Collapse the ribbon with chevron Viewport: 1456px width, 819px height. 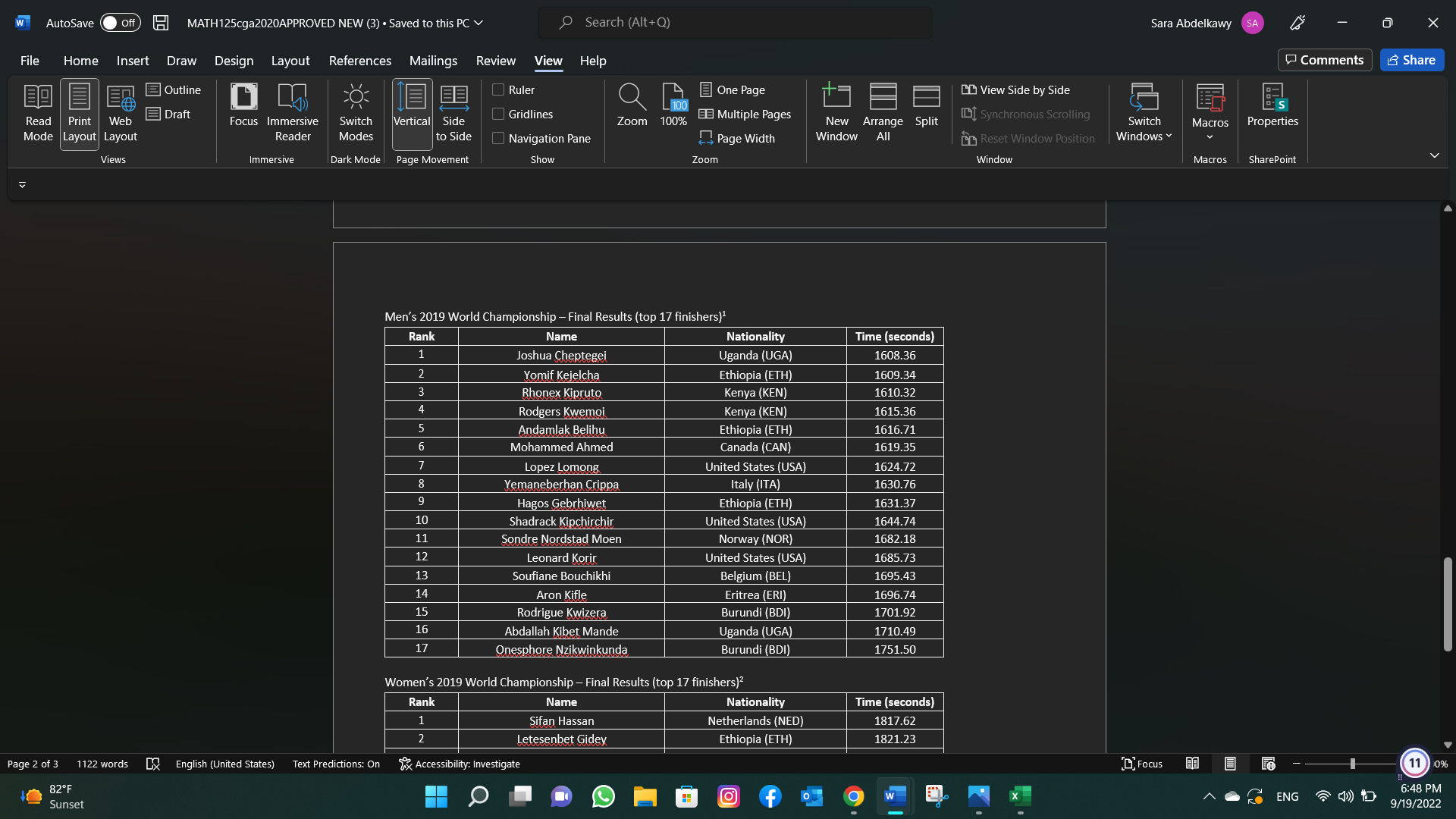point(1434,155)
